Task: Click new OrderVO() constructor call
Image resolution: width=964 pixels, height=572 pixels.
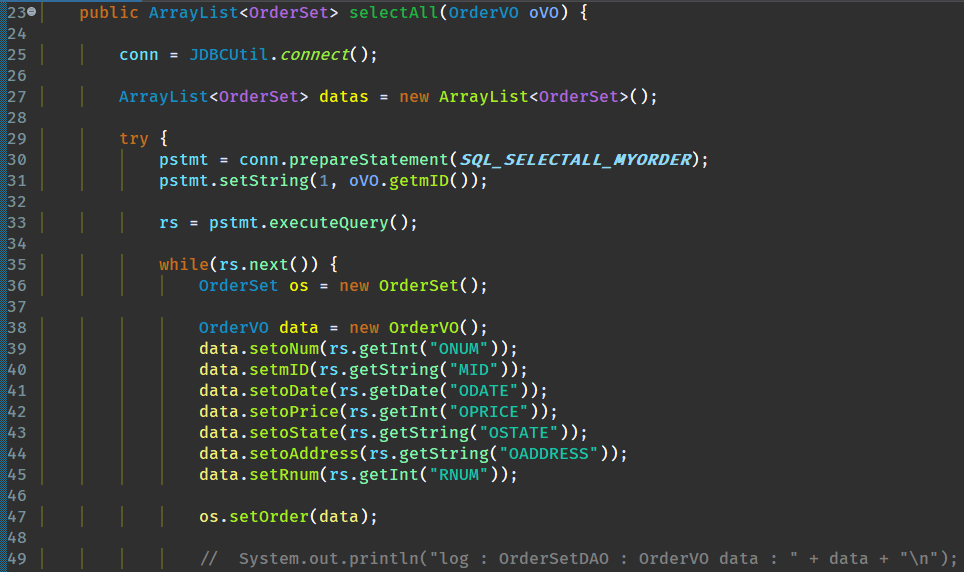Action: [x=413, y=328]
